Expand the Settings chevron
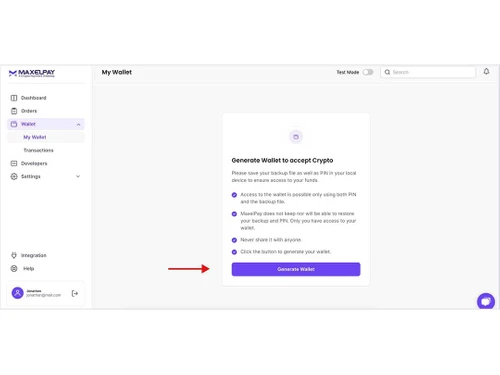Image resolution: width=500 pixels, height=375 pixels. 78,176
